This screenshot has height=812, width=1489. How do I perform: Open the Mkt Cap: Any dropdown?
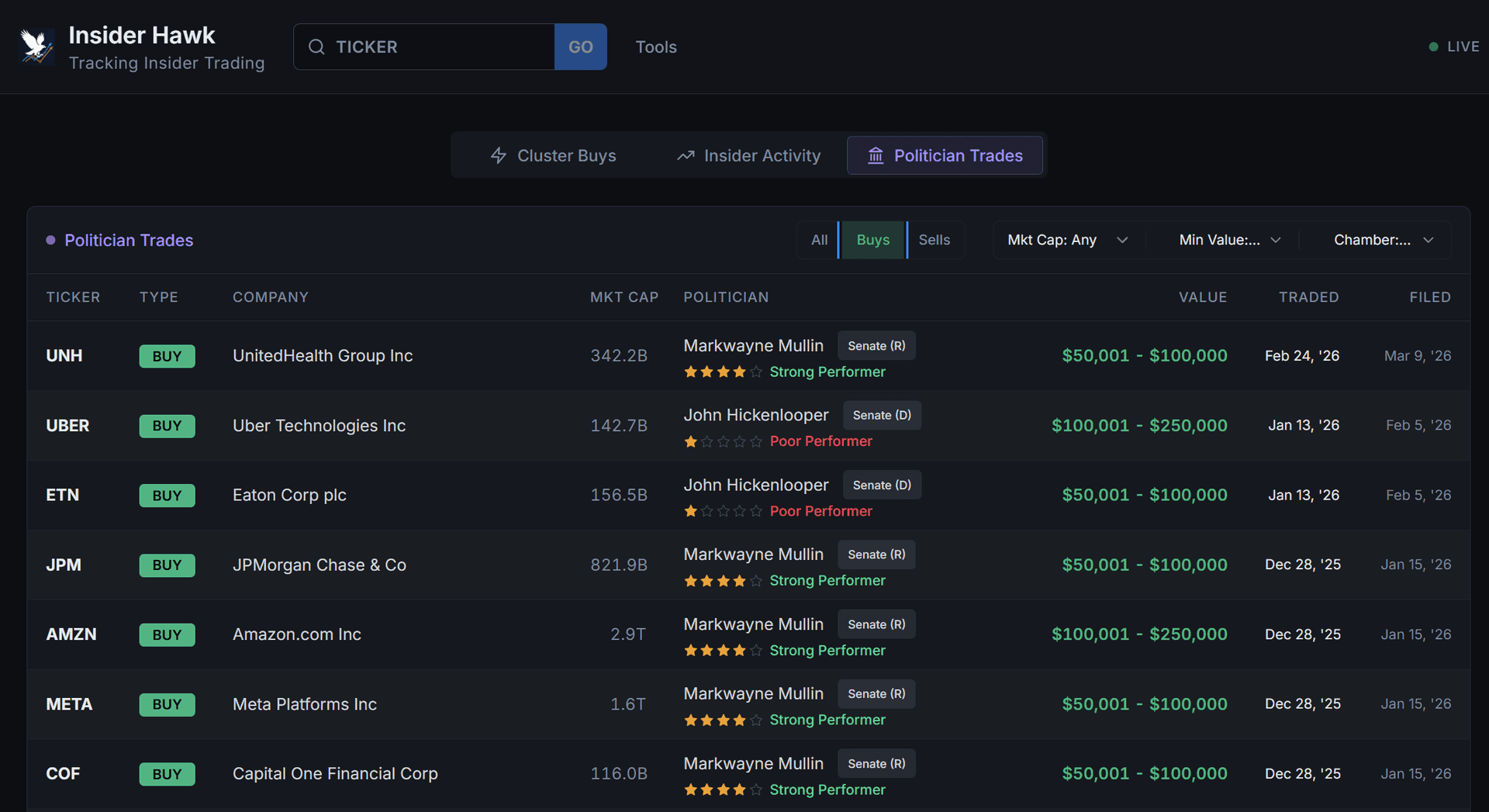(x=1068, y=240)
